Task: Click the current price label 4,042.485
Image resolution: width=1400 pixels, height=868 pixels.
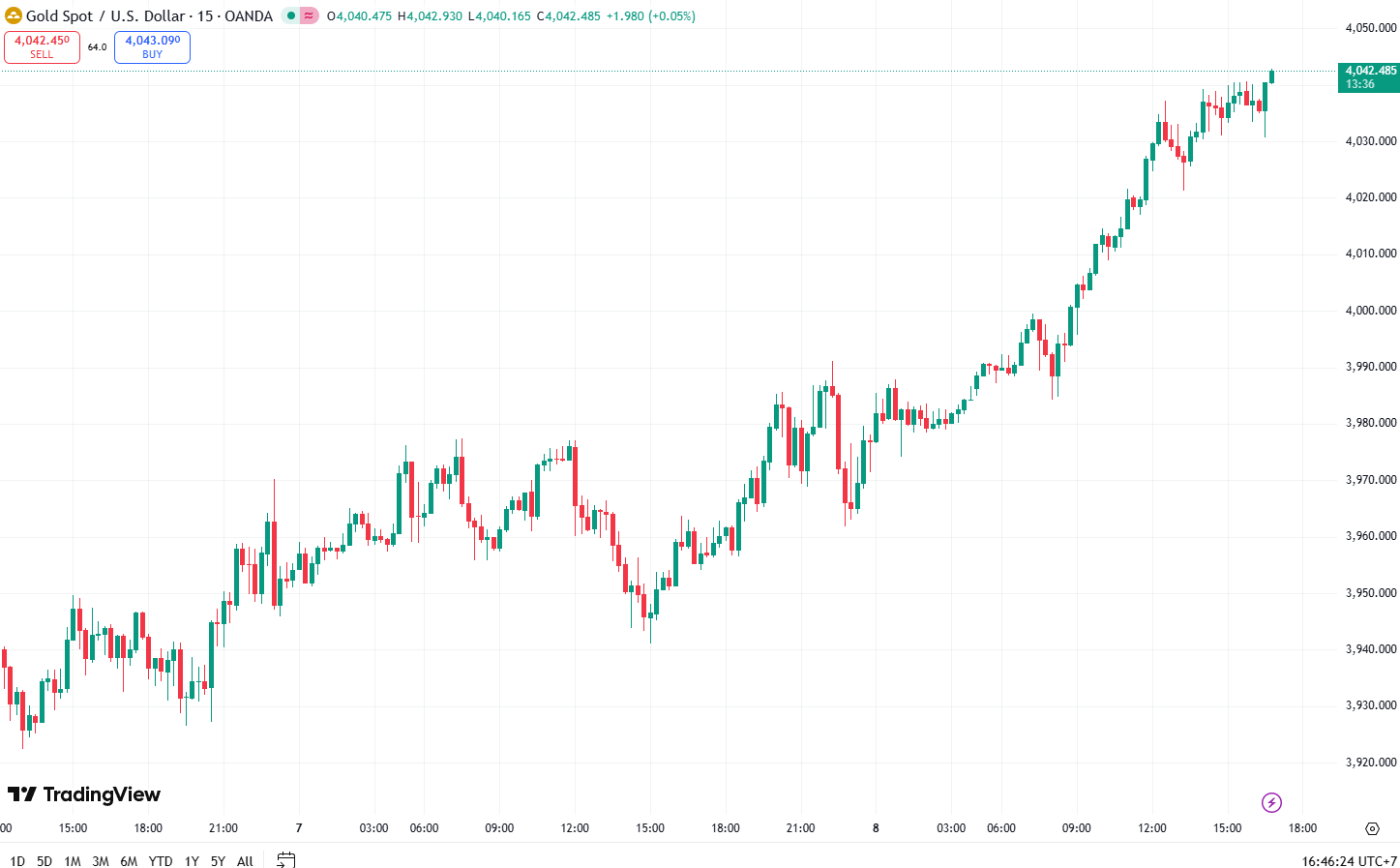Action: coord(1370,71)
